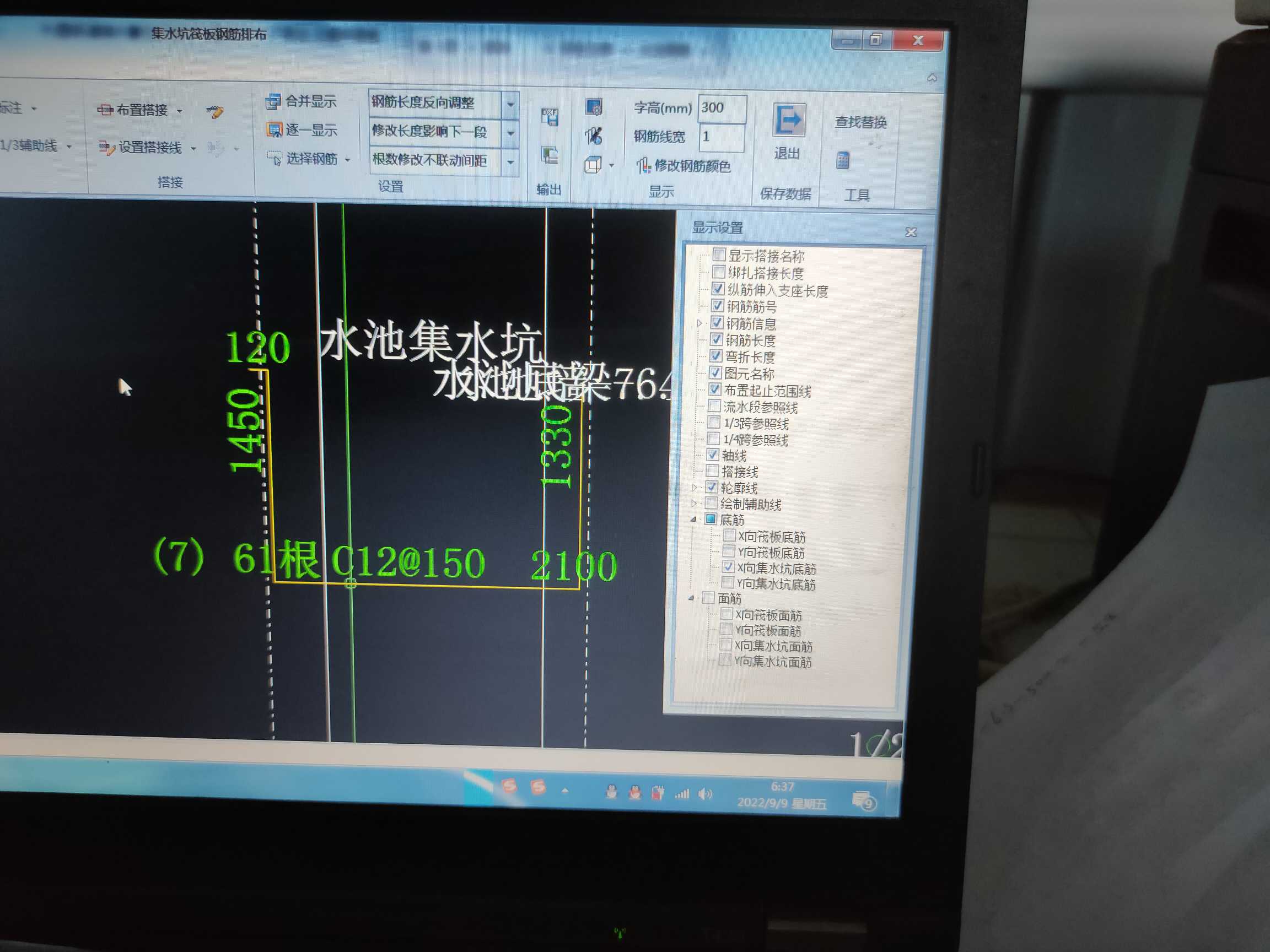Viewport: 1270px width, 952px height.
Task: Open the 选择钢筋 dropdown arrow
Action: pyautogui.click(x=347, y=160)
